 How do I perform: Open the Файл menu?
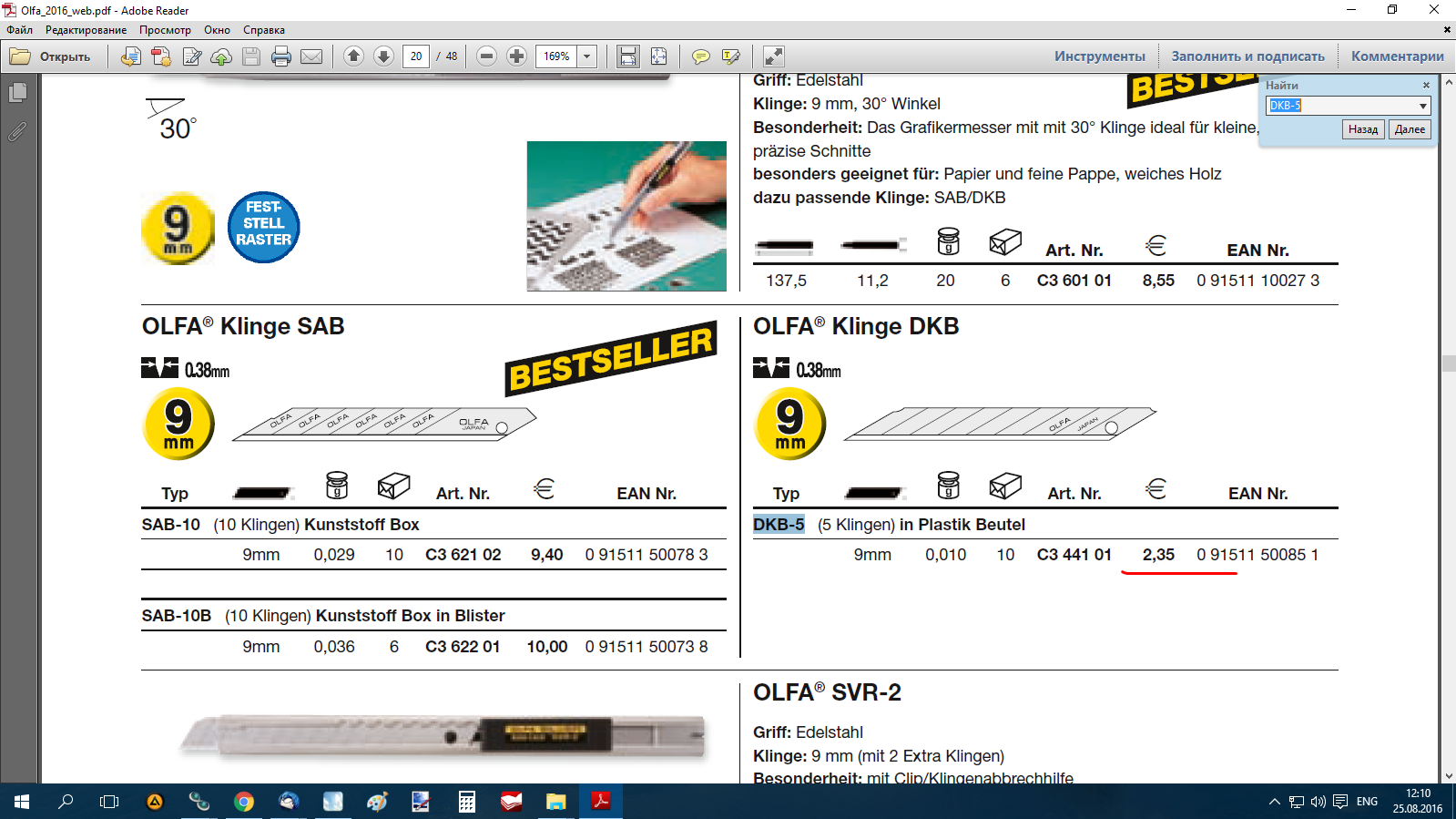pyautogui.click(x=20, y=30)
